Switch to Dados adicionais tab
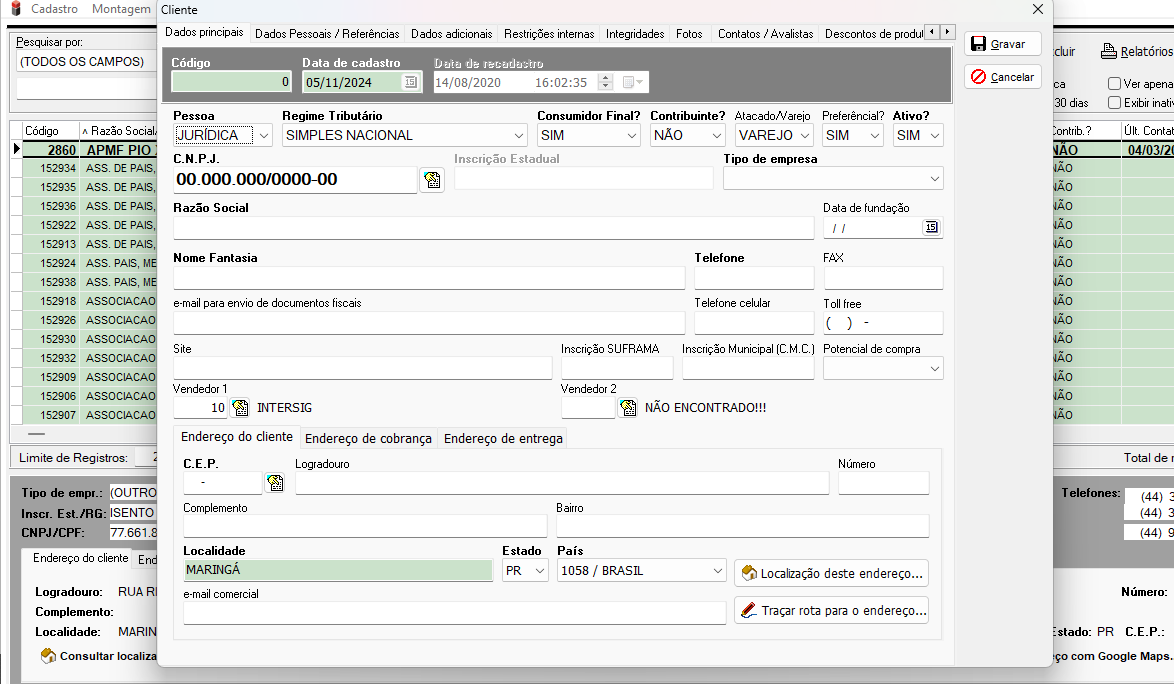 pos(451,34)
